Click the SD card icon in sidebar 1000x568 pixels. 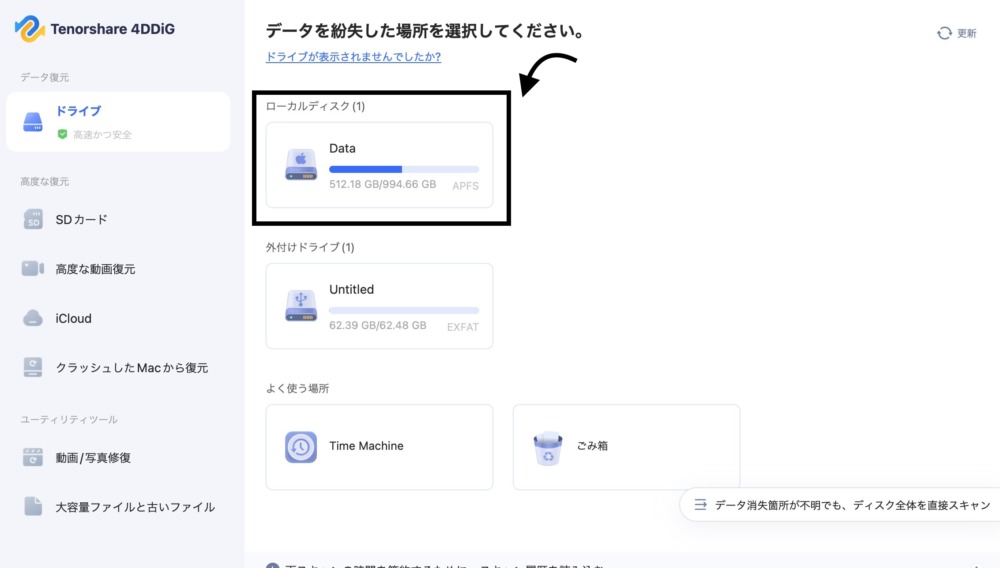pos(33,219)
